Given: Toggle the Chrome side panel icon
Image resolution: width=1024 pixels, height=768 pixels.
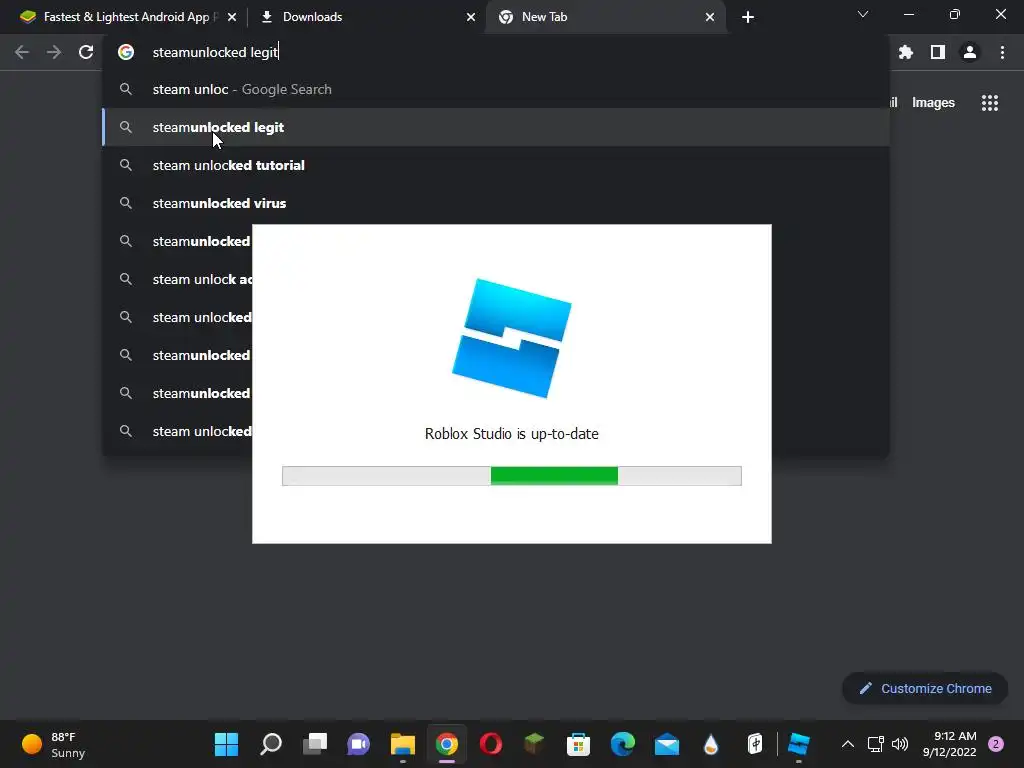Looking at the screenshot, I should point(938,52).
